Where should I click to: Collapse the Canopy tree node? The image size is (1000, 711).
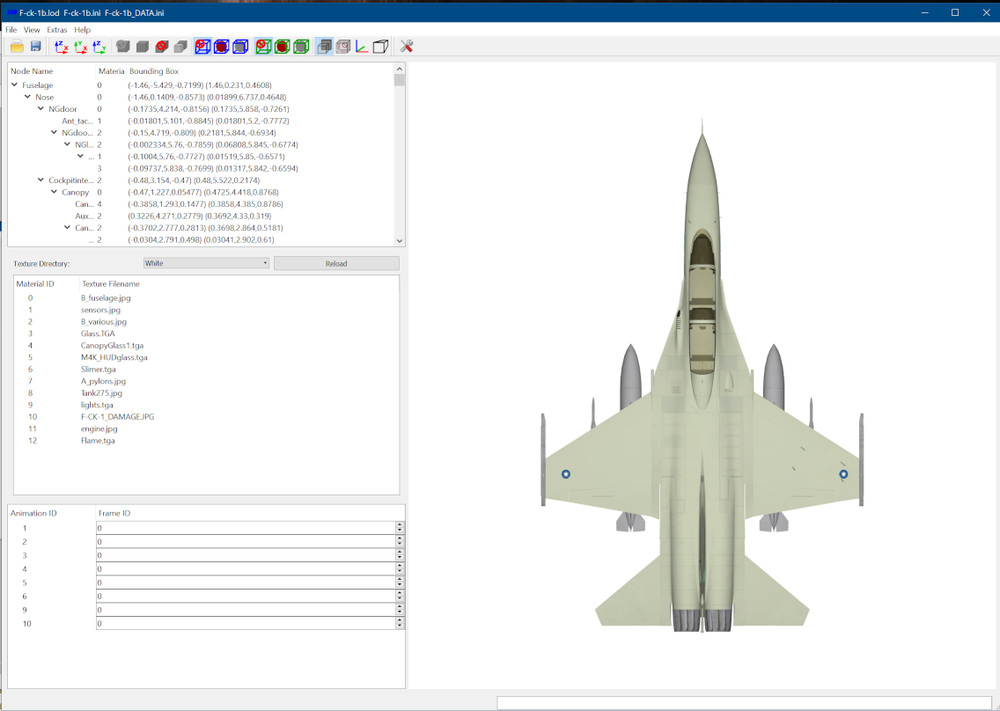pyautogui.click(x=54, y=192)
